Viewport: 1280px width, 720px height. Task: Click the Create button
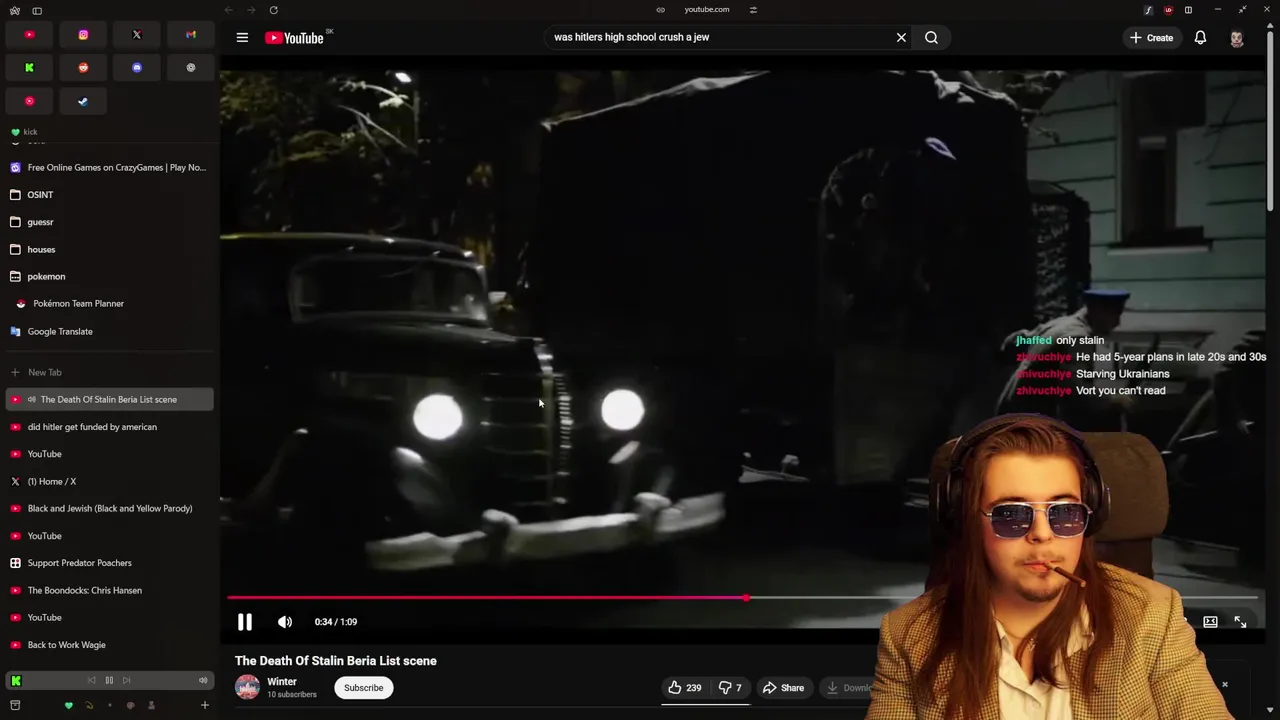1152,38
